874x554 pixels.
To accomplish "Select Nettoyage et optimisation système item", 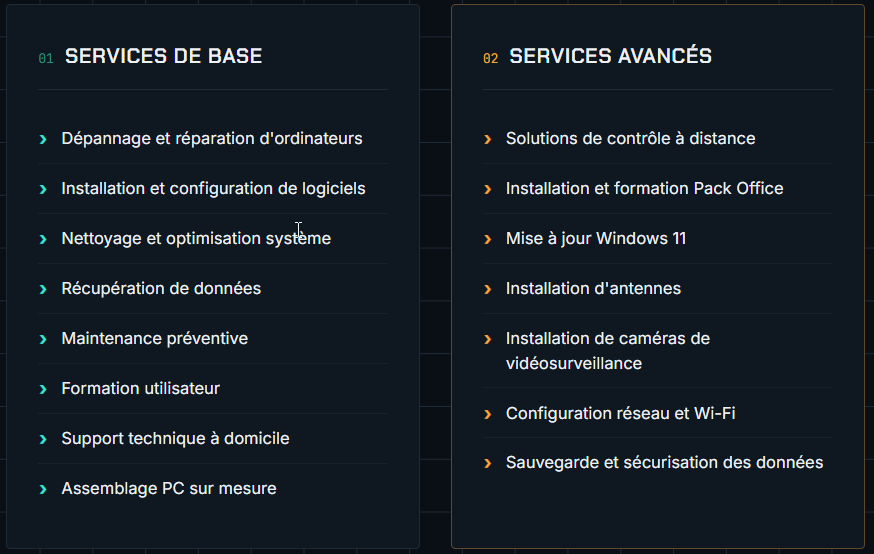I will pos(213,239).
